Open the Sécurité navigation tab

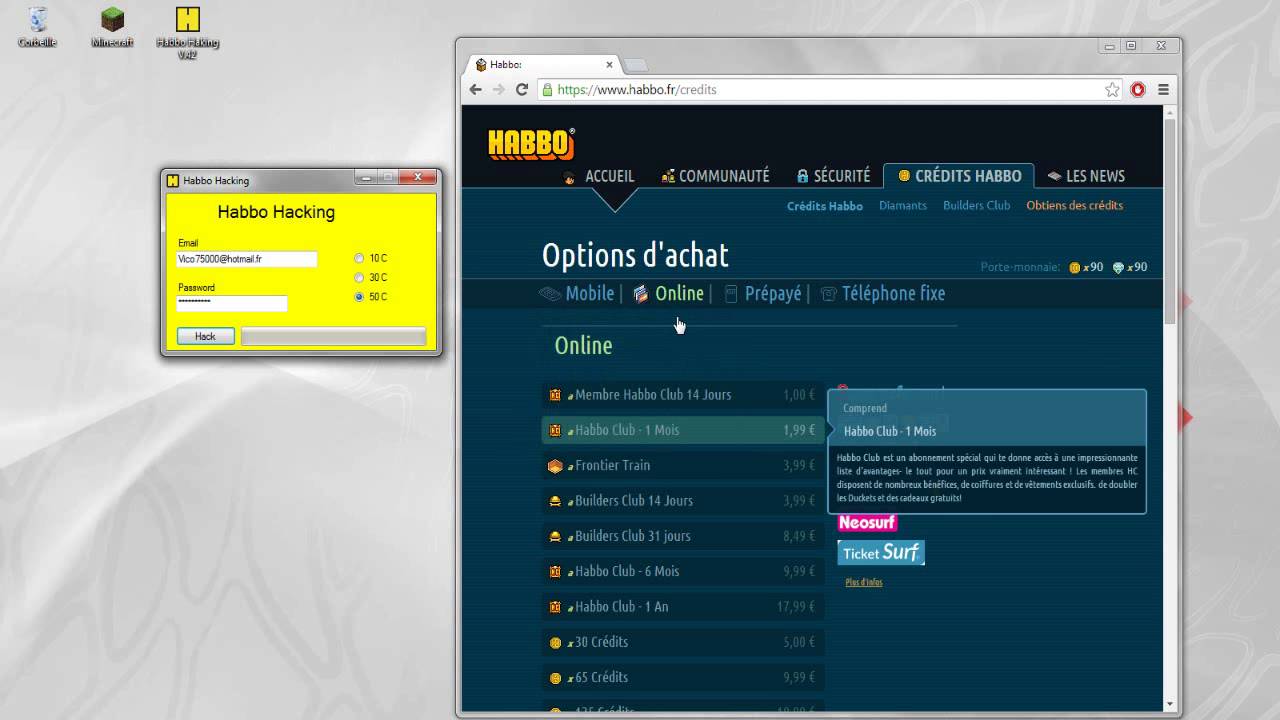click(x=833, y=176)
